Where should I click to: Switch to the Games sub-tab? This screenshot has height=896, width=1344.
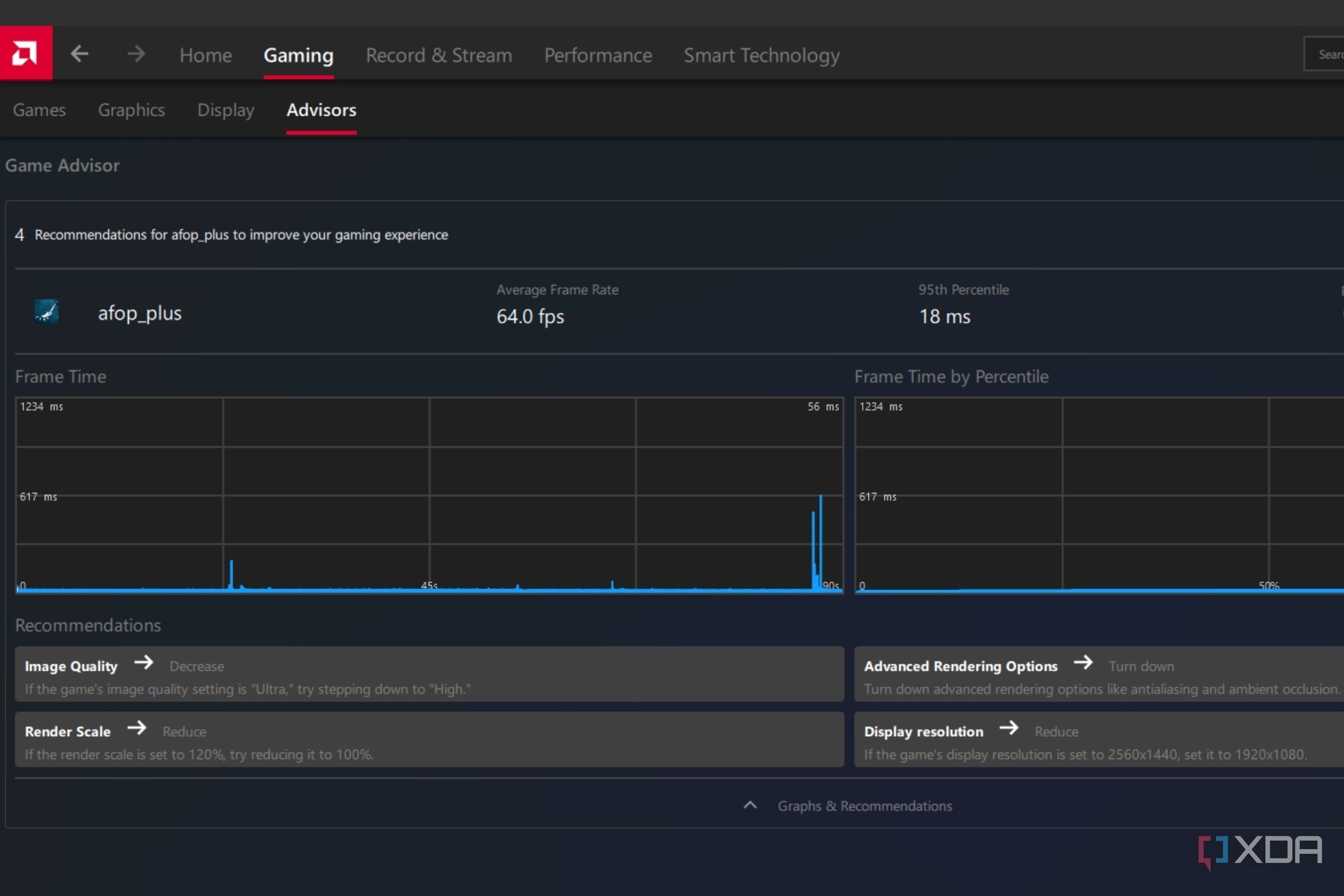pyautogui.click(x=39, y=110)
